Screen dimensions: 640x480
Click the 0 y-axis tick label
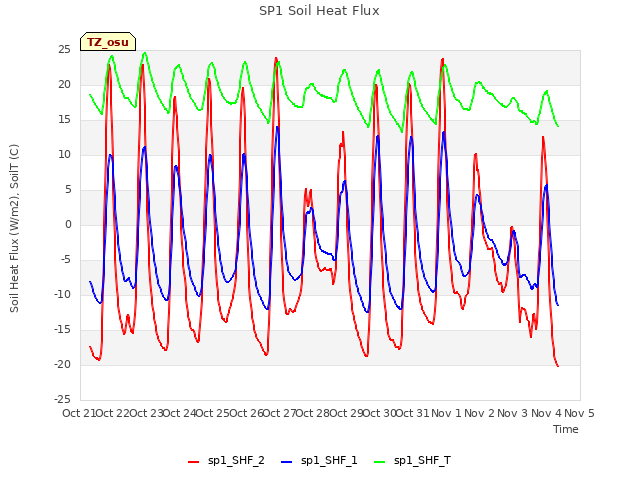68,224
